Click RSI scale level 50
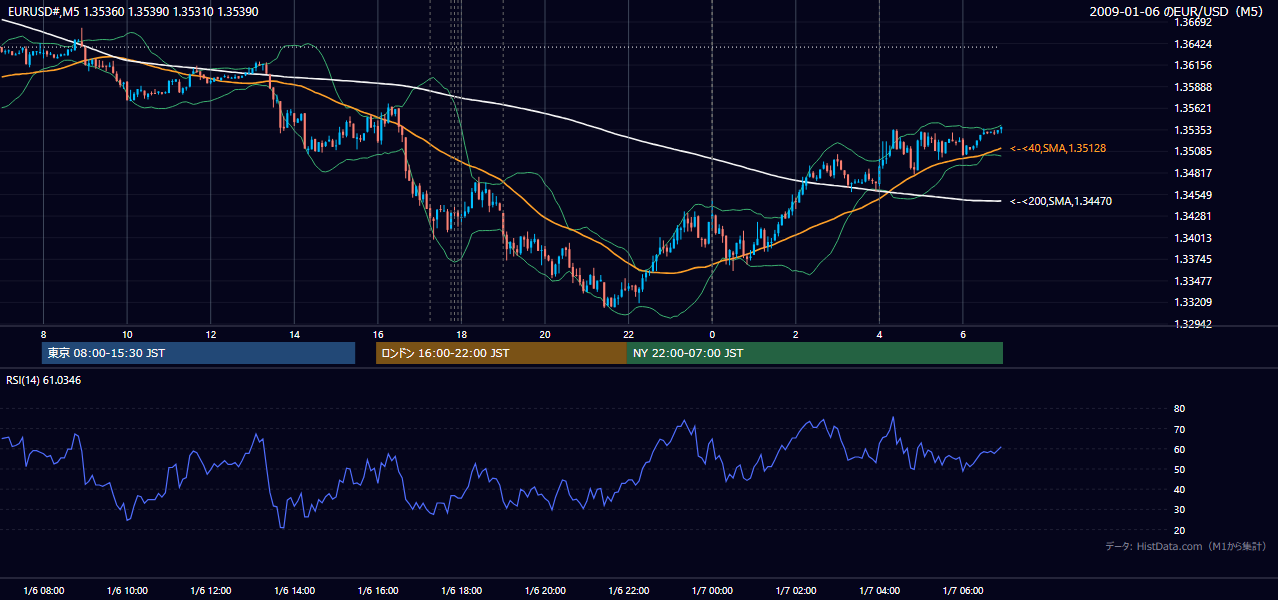The width and height of the screenshot is (1278, 600). 1180,469
